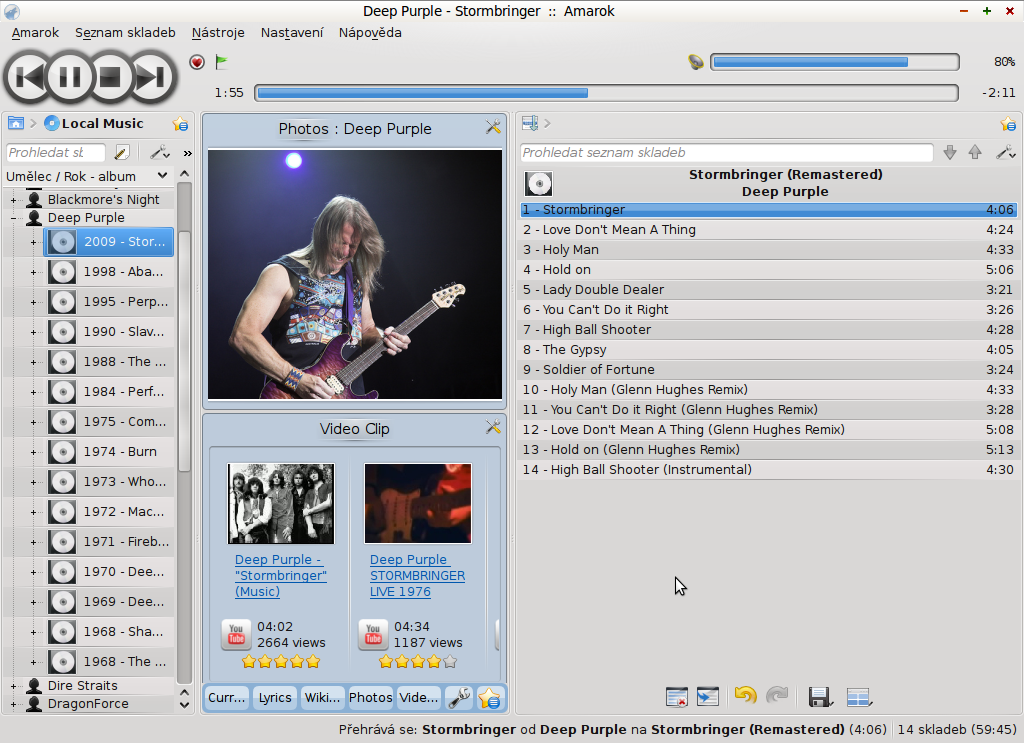Select the 1972 - Mac... album
1024x743 pixels.
[x=110, y=512]
